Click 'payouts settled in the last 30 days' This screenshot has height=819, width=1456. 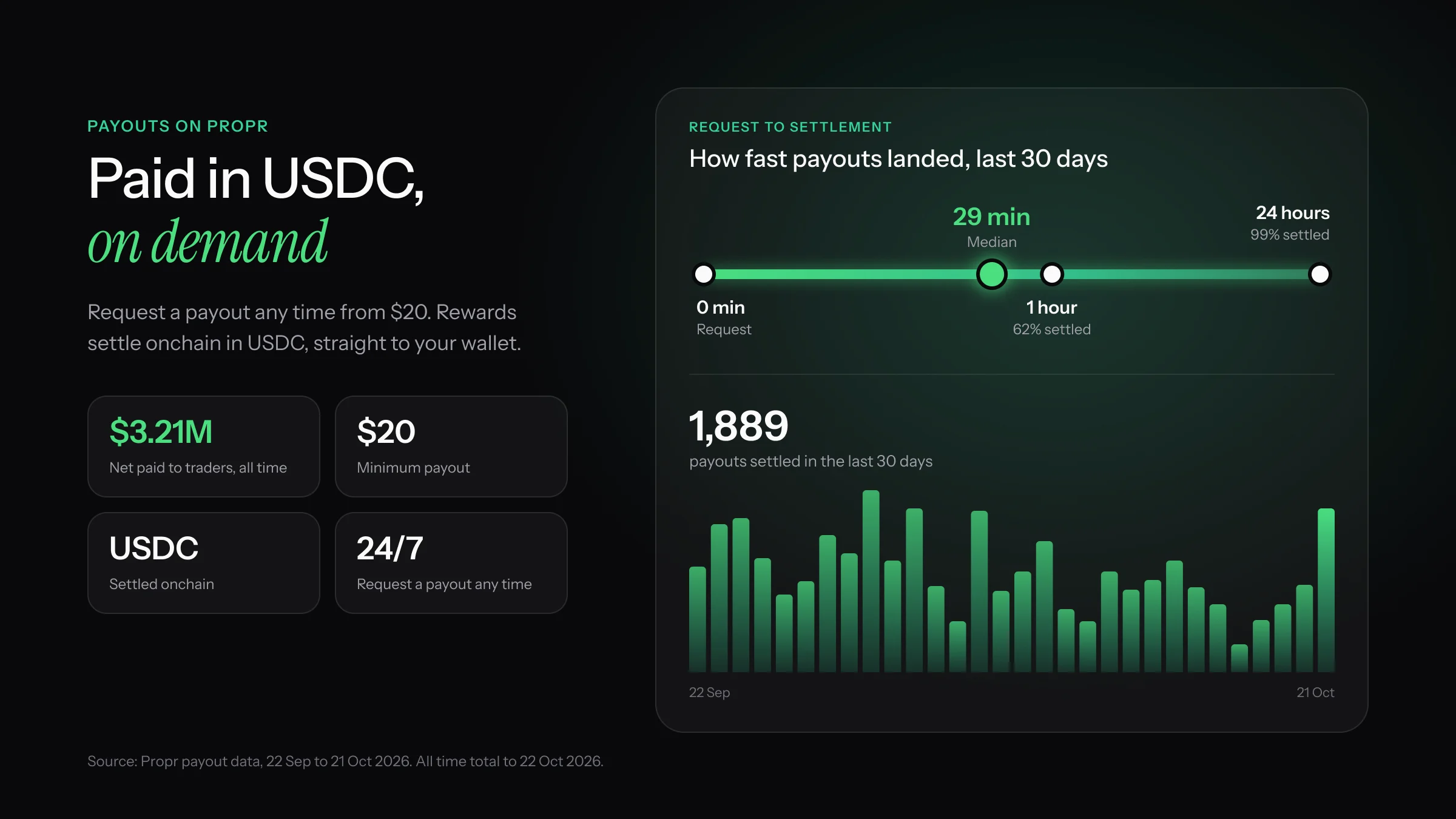pos(811,462)
